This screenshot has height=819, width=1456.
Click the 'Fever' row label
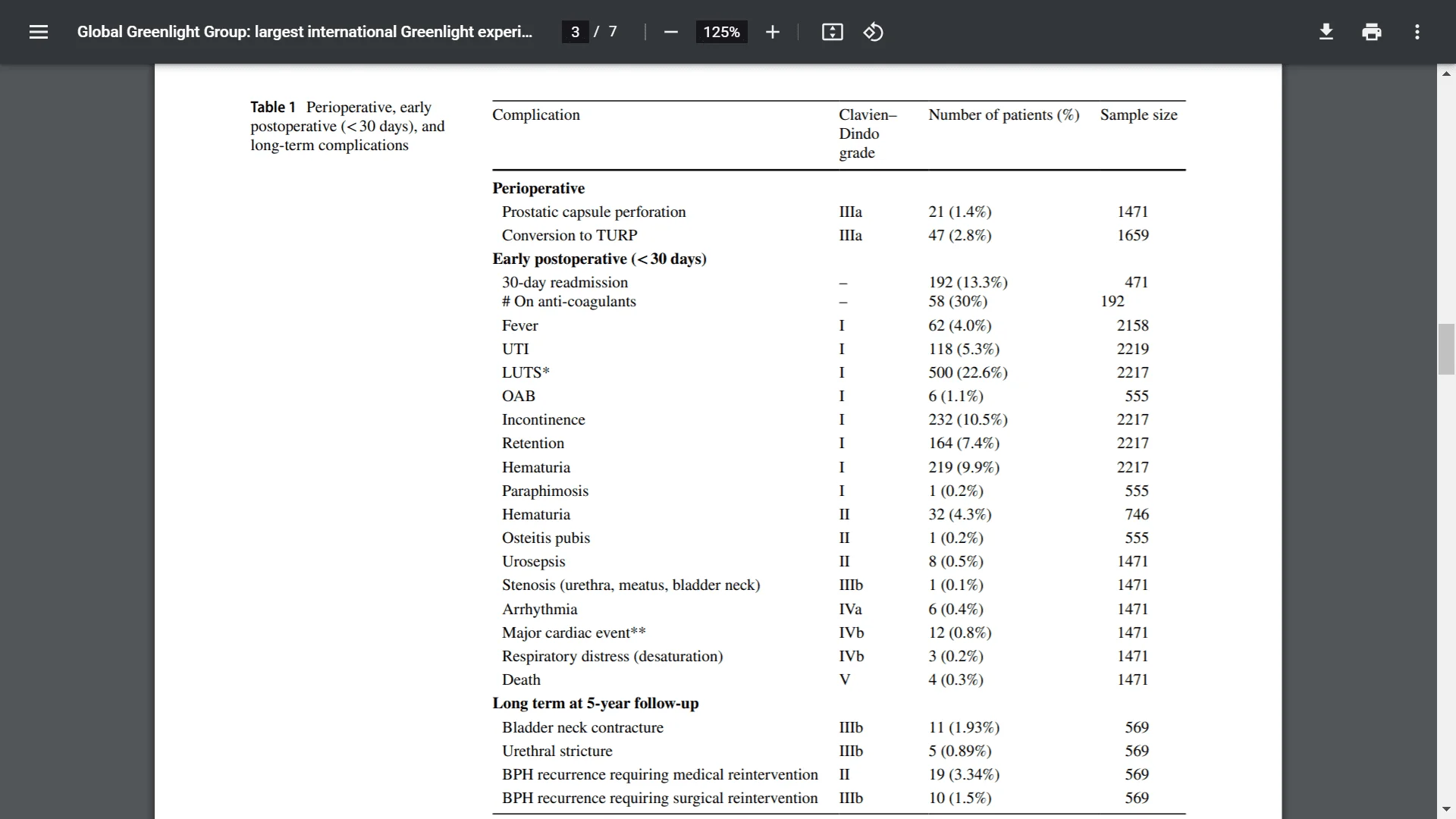[x=519, y=325]
